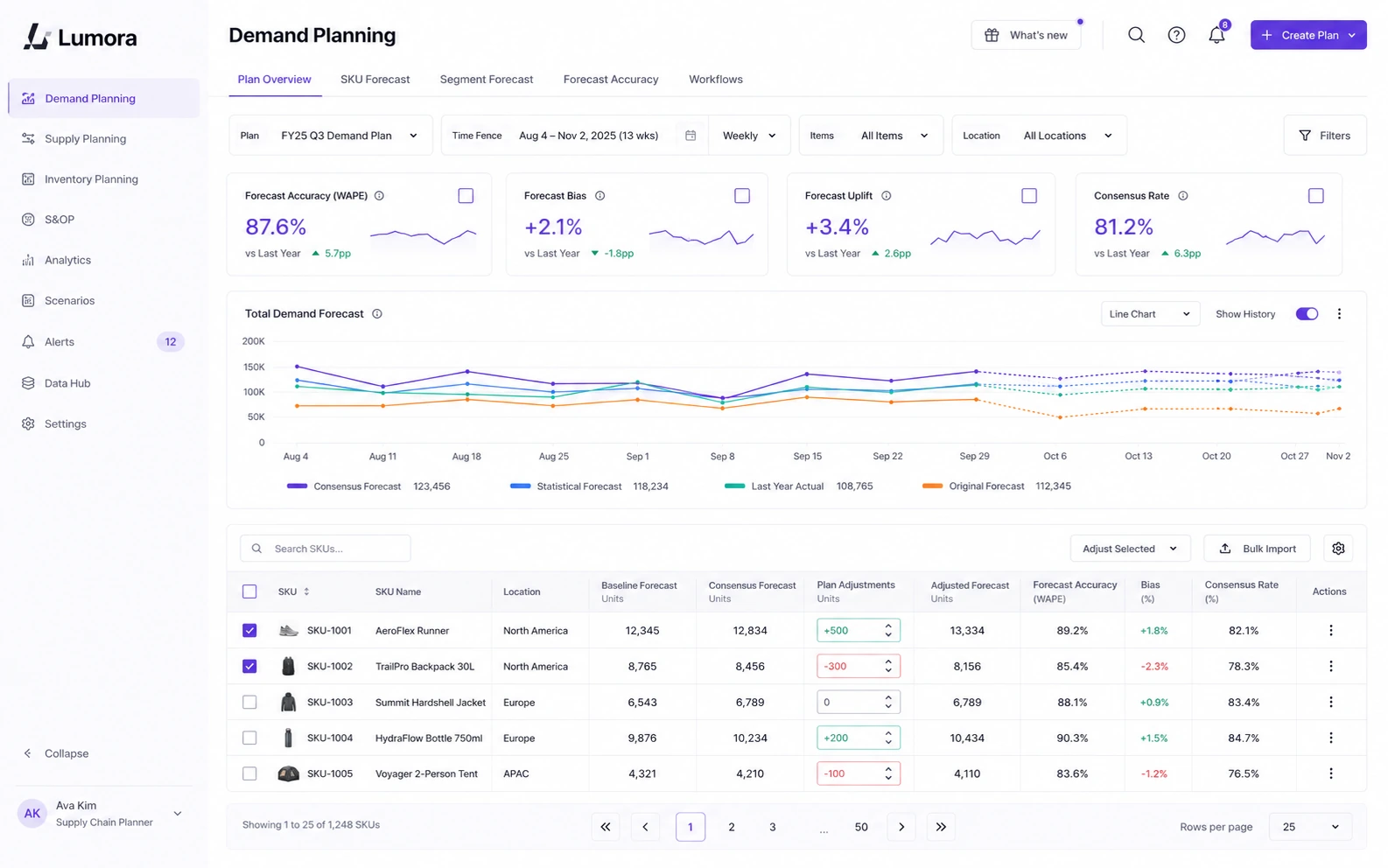
Task: Check the Forecast Uplift card checkbox
Action: pos(1029,196)
